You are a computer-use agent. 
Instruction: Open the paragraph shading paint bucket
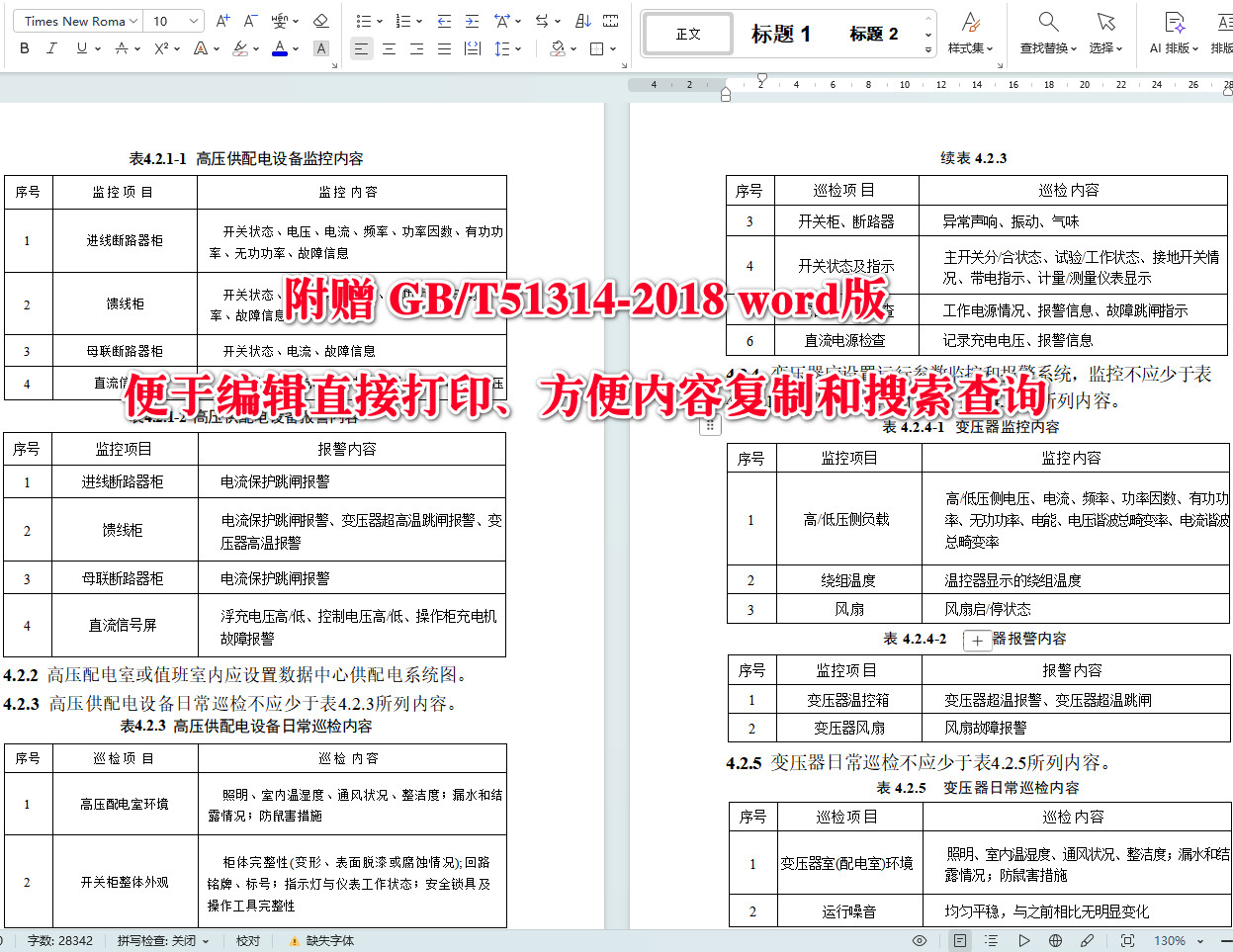pyautogui.click(x=558, y=48)
